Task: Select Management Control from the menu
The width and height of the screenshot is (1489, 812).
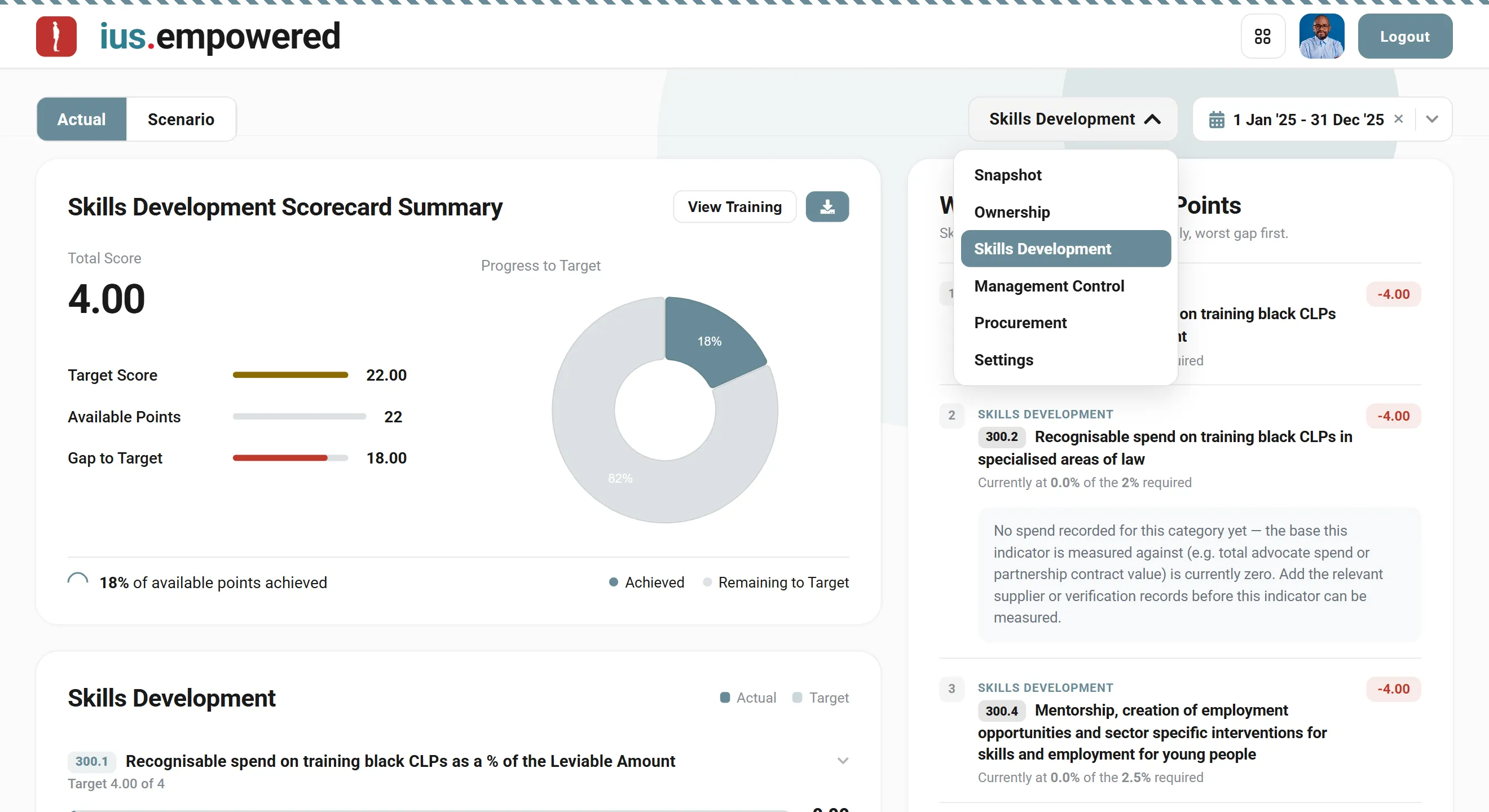Action: pos(1065,286)
